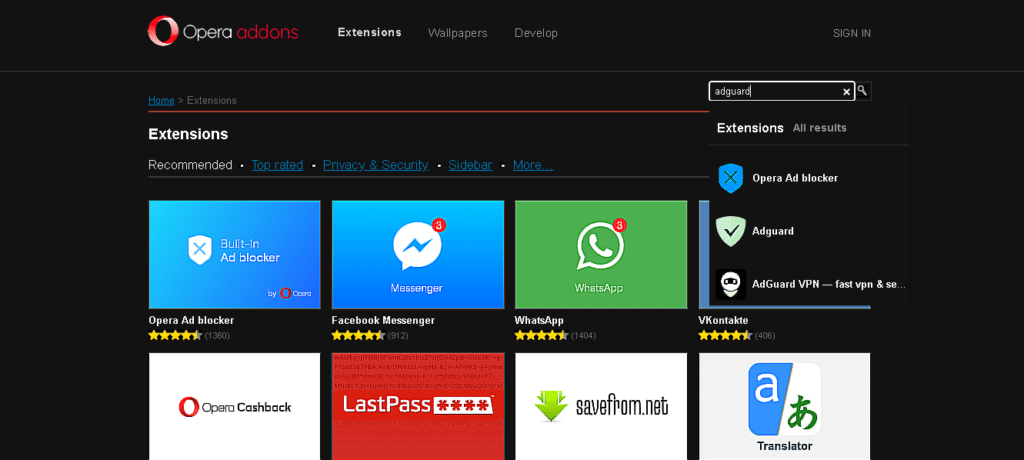
Task: Click the VKontakte extension title
Action: point(724,321)
